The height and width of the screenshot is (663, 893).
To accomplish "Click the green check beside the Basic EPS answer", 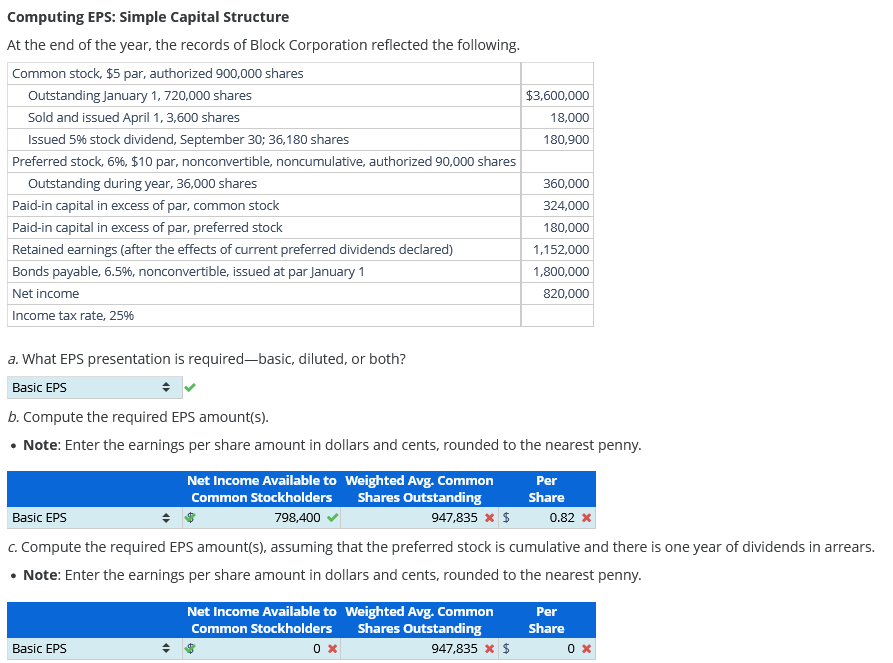I will tap(190, 387).
